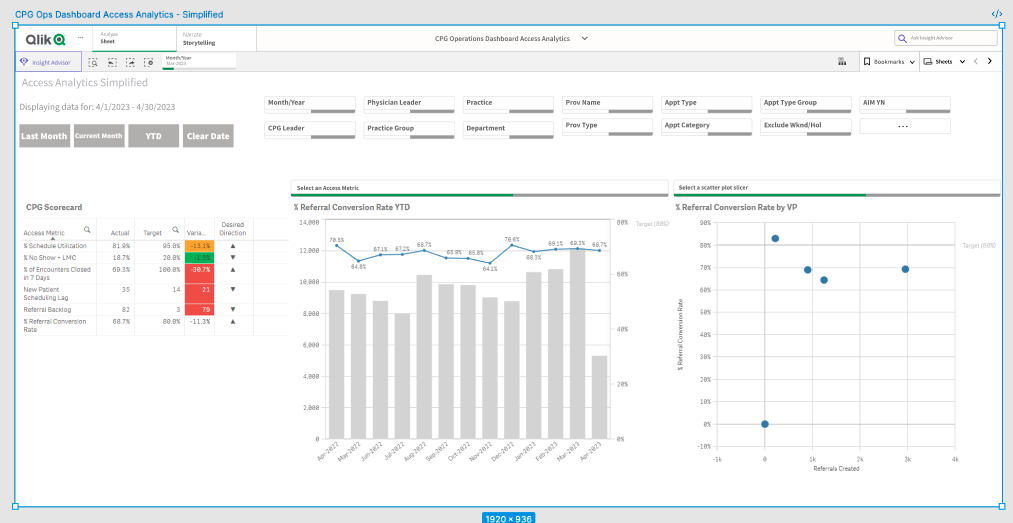Search the Access Metric column

pyautogui.click(x=87, y=229)
